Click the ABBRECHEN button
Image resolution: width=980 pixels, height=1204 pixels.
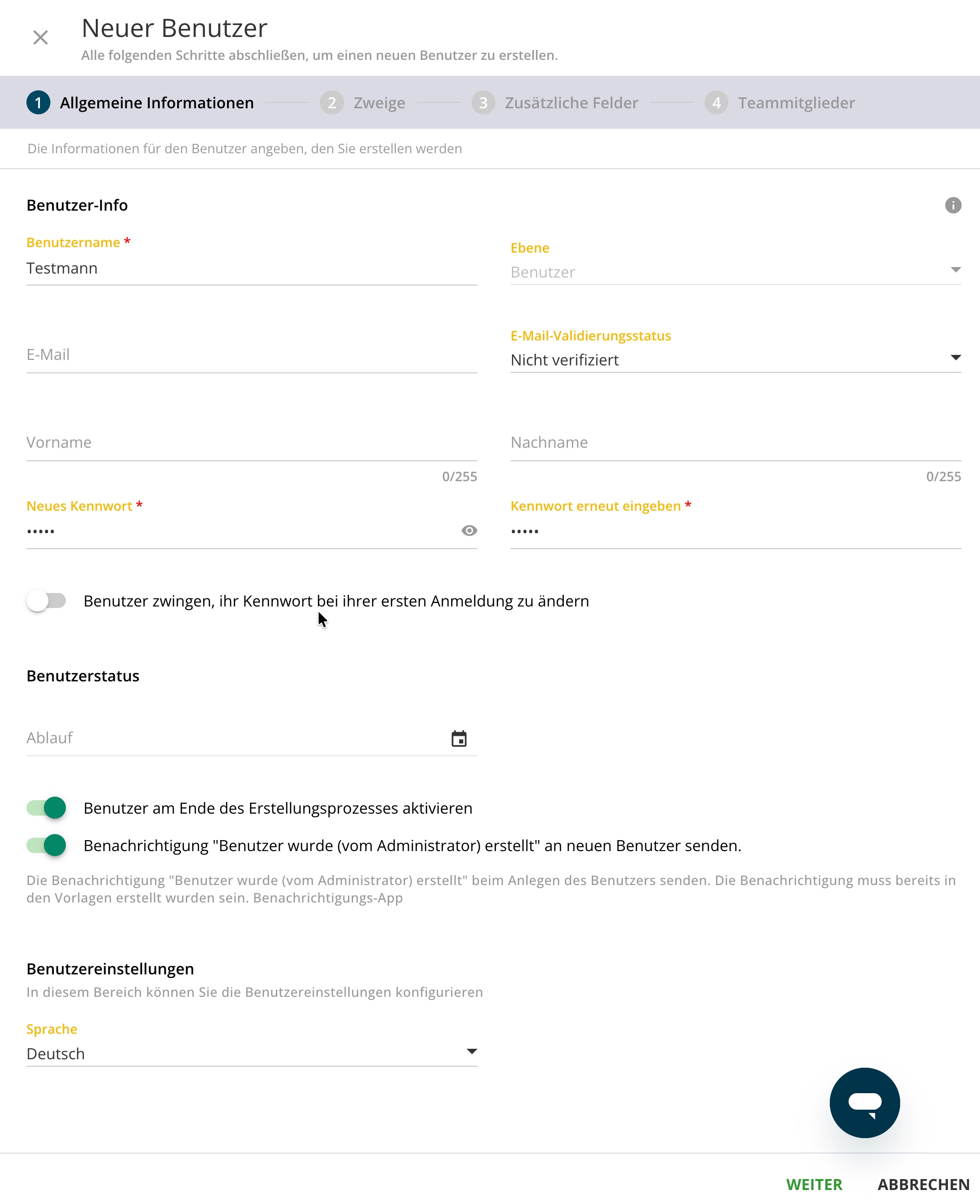[923, 1184]
